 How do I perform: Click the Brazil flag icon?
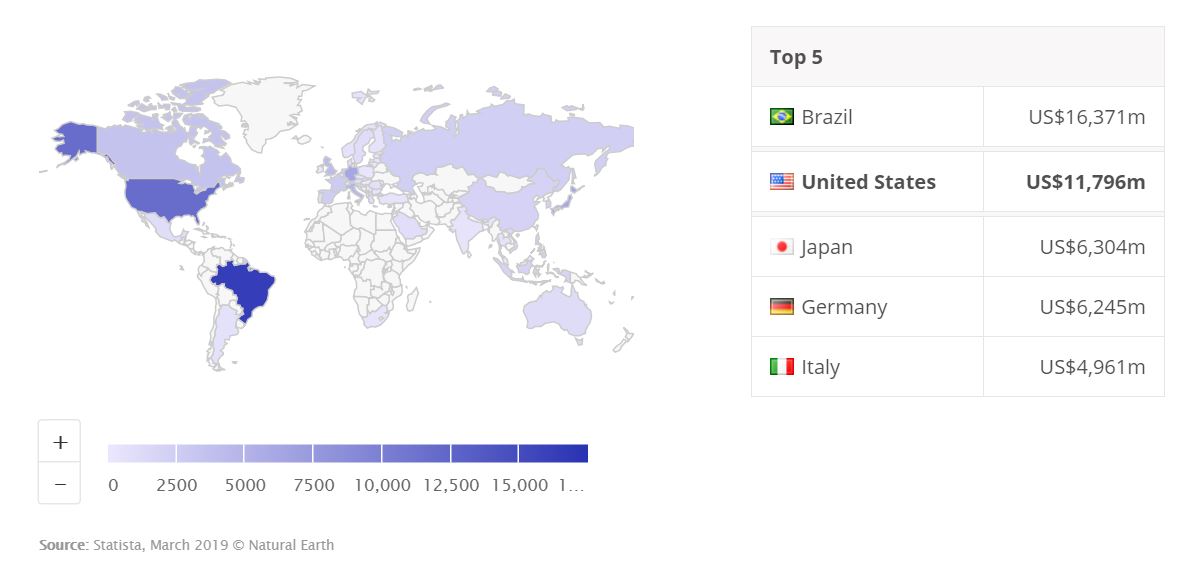click(782, 117)
